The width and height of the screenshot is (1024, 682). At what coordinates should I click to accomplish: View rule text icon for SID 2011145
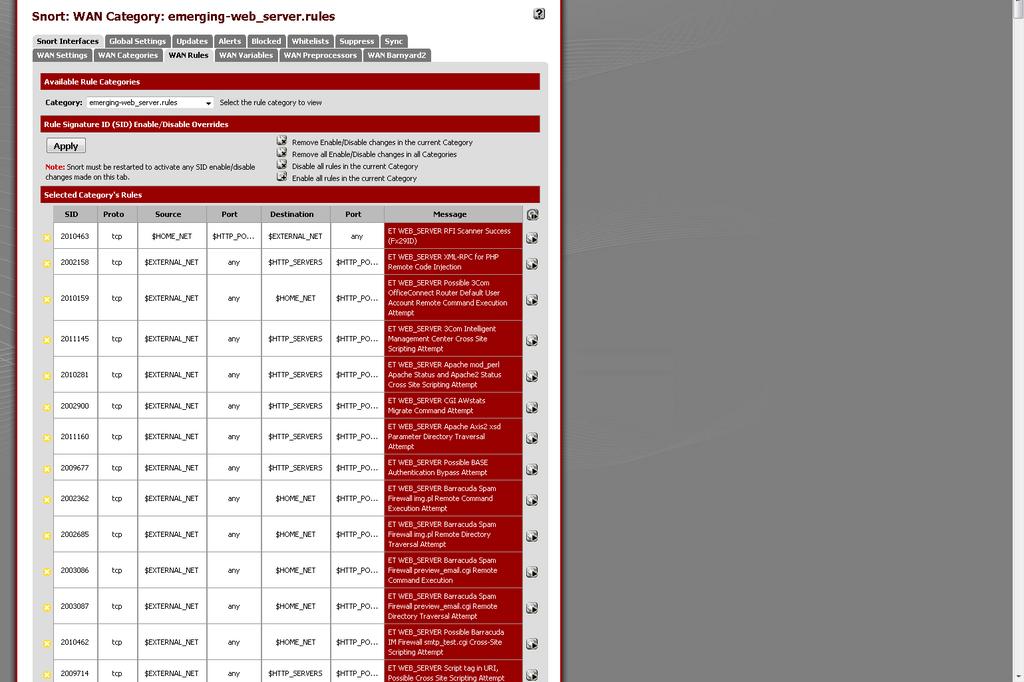(532, 340)
